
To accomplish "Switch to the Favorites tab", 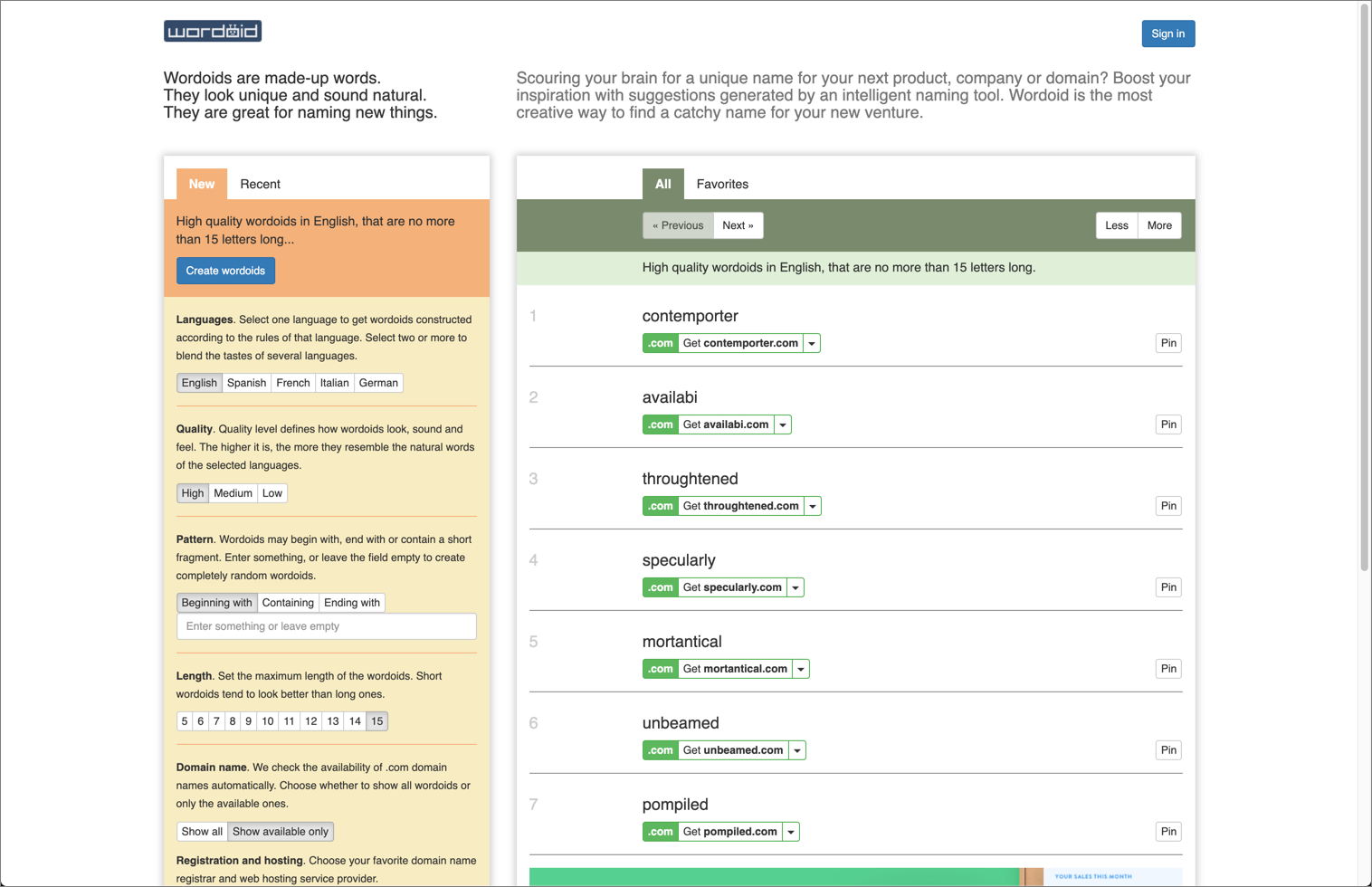I will click(x=722, y=184).
